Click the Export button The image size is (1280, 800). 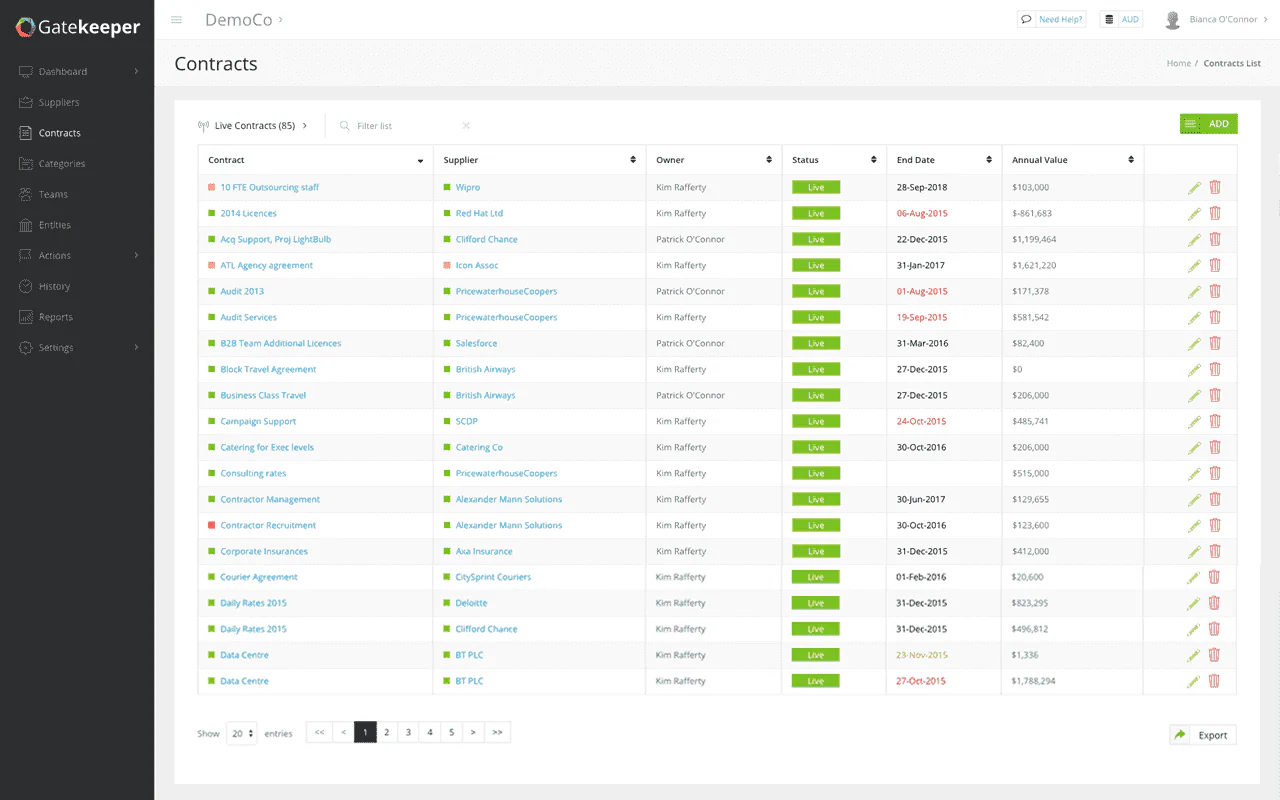[x=1203, y=735]
